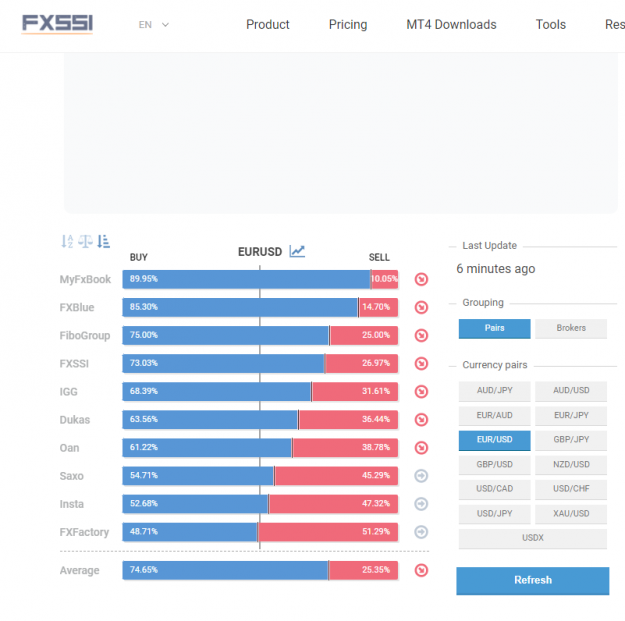Image resolution: width=625 pixels, height=621 pixels.
Task: Click Average 74.65% buy bar
Action: pos(226,570)
